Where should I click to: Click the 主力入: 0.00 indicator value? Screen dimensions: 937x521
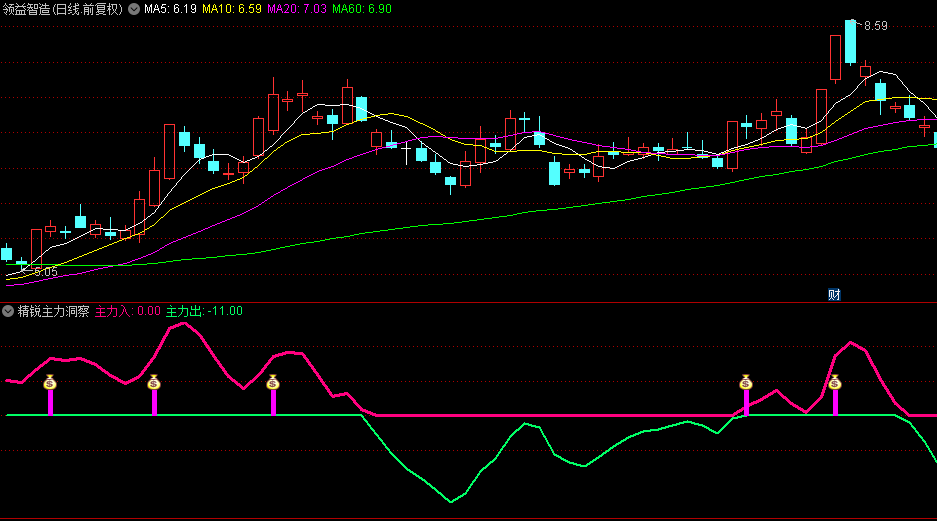(128, 311)
